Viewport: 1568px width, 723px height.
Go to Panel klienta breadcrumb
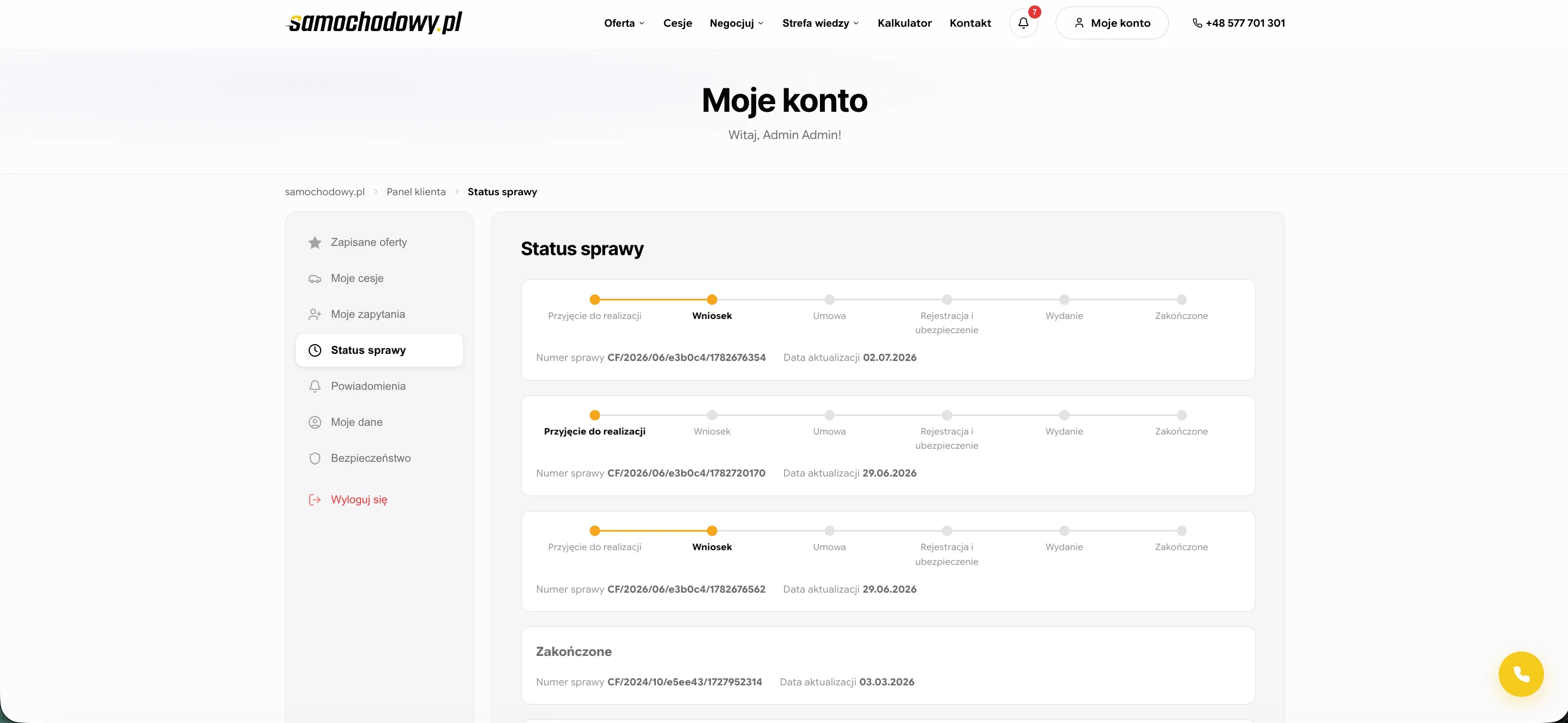[x=416, y=192]
